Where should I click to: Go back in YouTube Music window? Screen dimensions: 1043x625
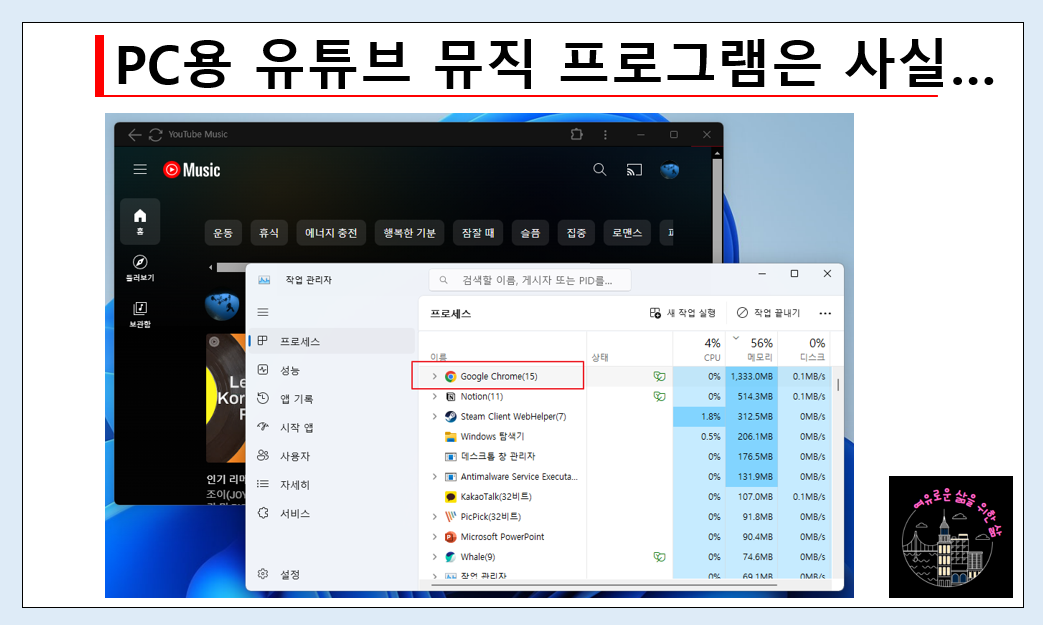134,134
